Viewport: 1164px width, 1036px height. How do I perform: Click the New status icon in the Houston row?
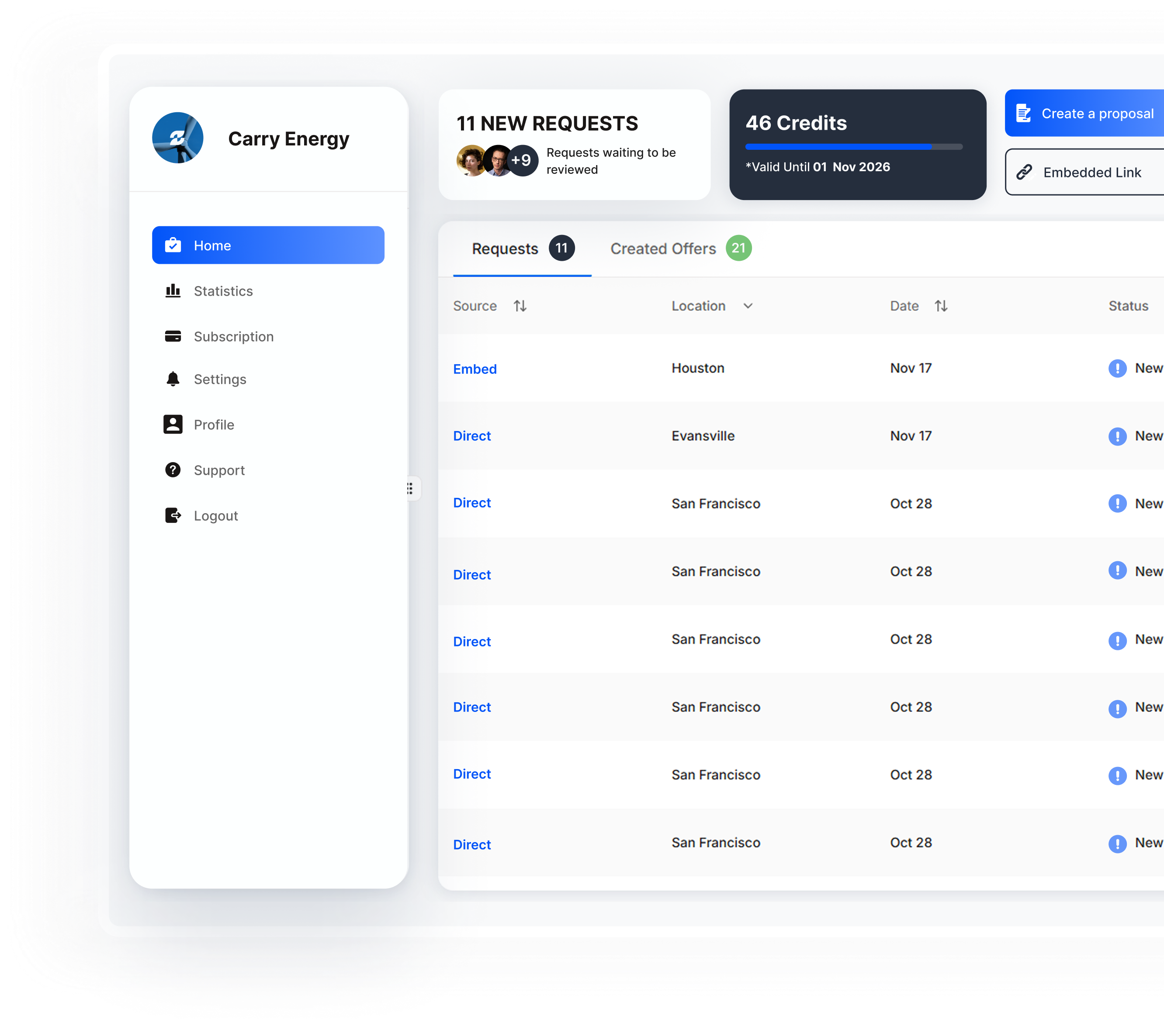click(1117, 368)
